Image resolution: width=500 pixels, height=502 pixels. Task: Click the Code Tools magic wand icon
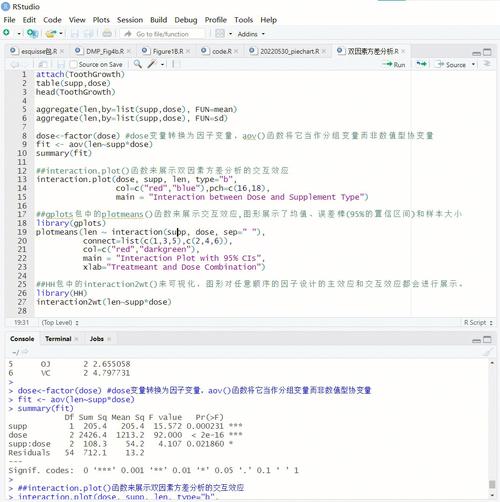[152, 64]
